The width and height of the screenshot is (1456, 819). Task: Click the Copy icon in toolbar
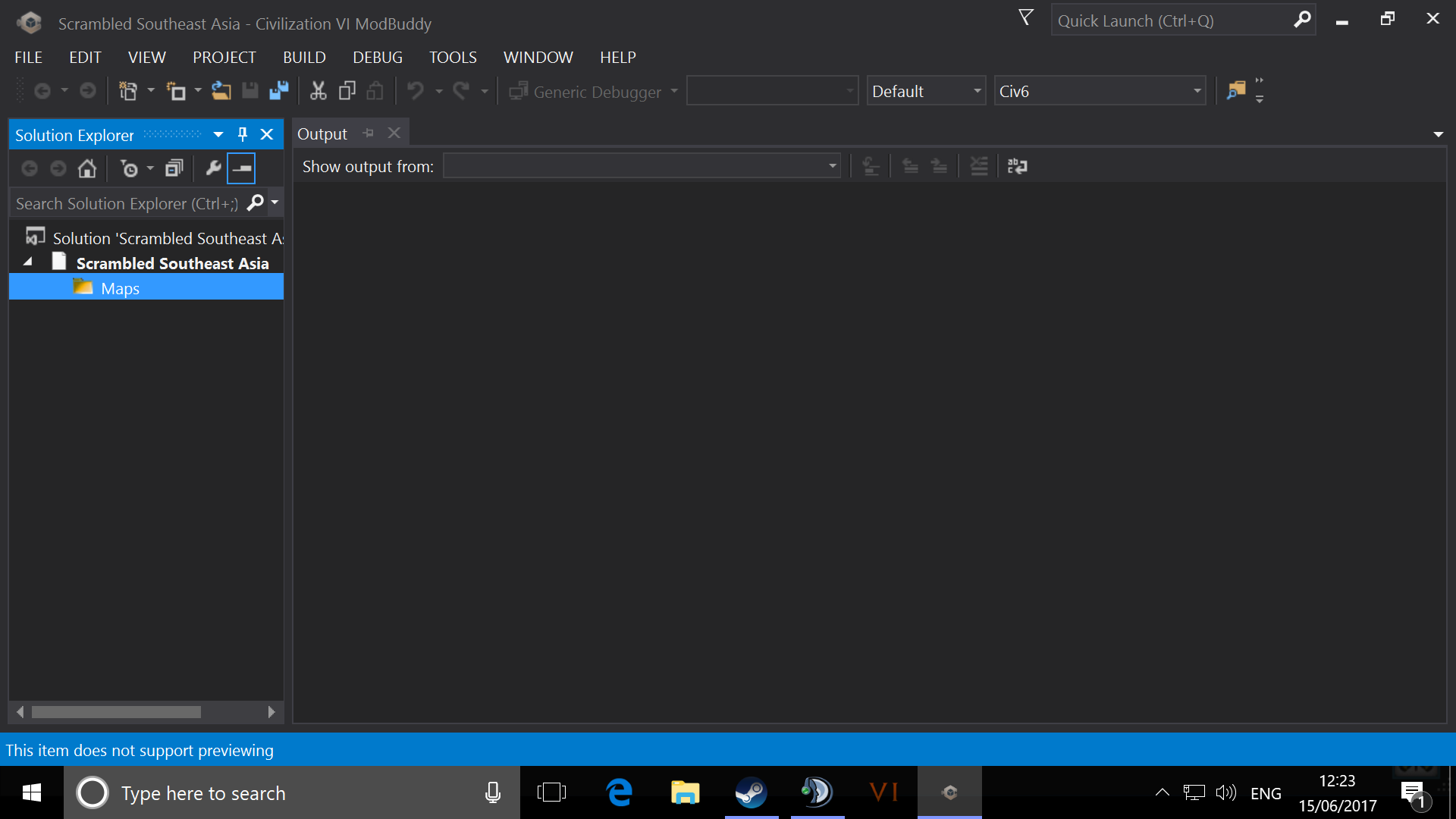pyautogui.click(x=347, y=92)
